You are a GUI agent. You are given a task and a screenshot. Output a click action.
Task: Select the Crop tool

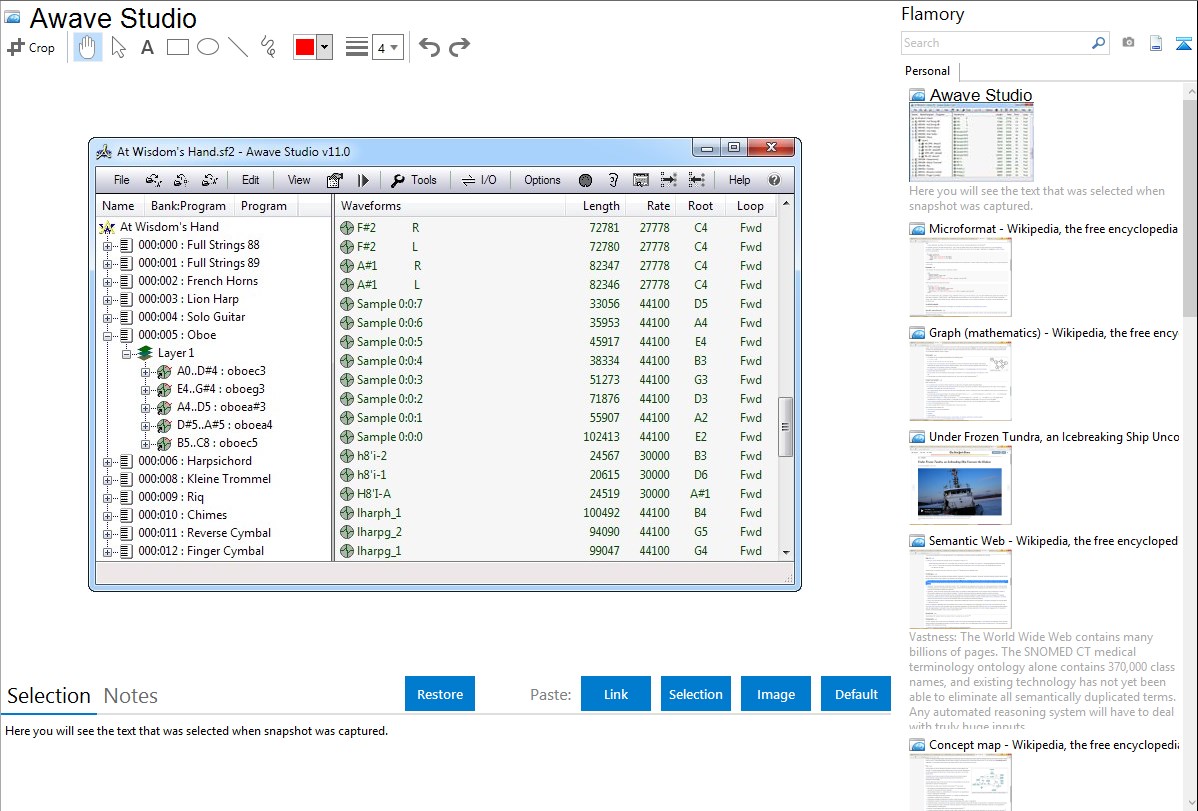[31, 47]
